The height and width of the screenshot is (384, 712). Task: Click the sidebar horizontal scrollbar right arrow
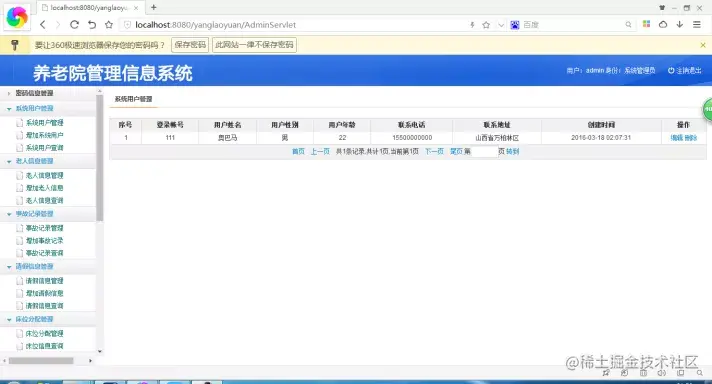(90, 361)
